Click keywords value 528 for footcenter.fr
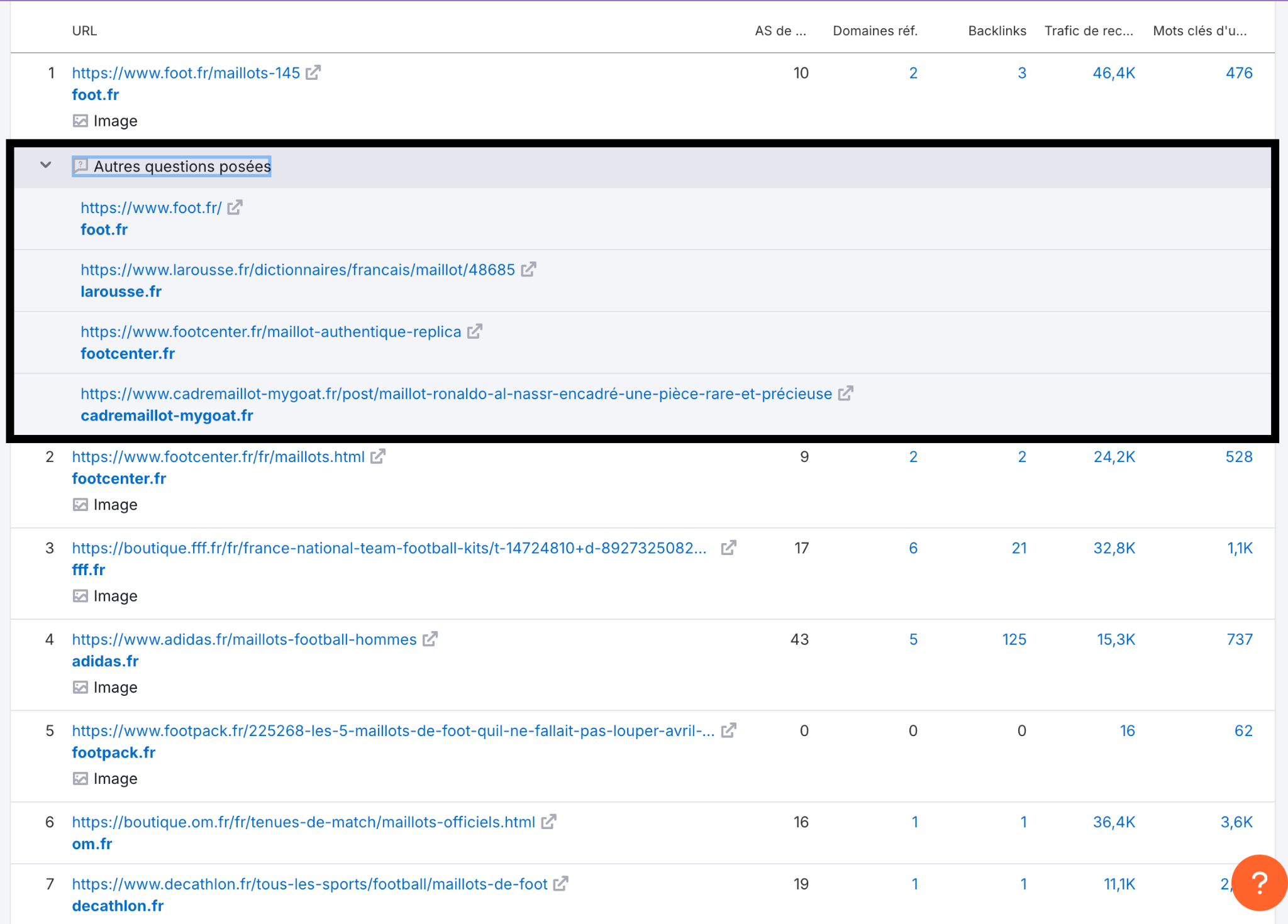This screenshot has height=924, width=1288. point(1239,457)
